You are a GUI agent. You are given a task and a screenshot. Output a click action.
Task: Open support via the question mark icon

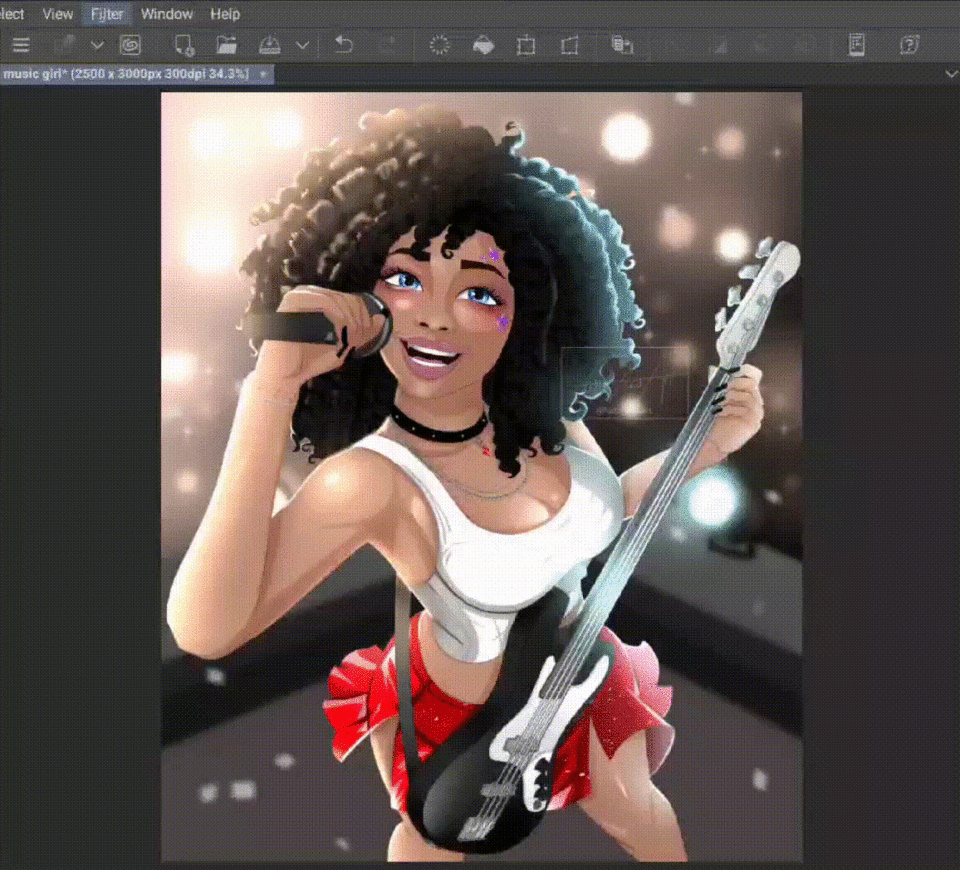point(909,45)
